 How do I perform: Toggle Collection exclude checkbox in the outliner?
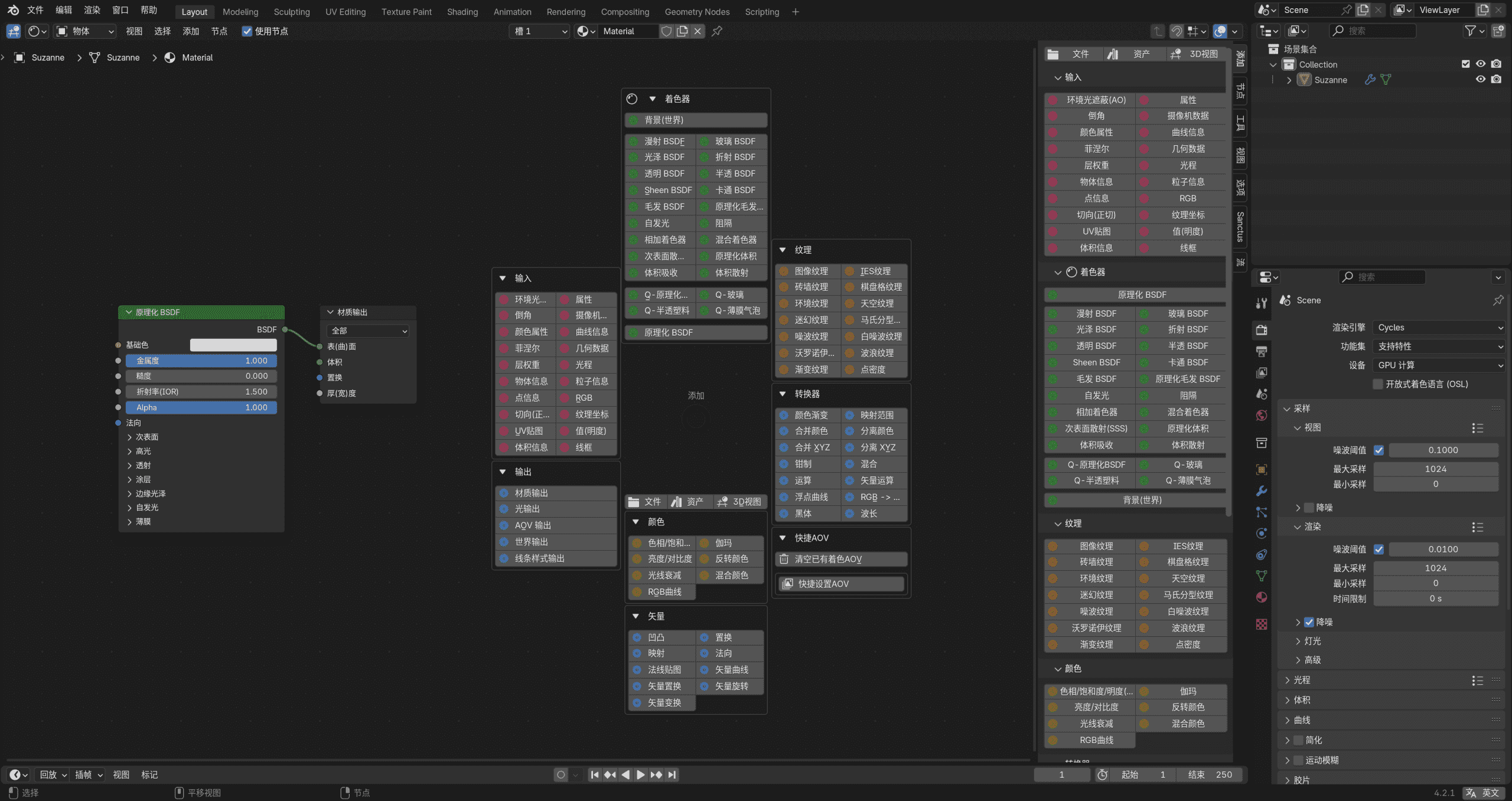pos(1465,64)
